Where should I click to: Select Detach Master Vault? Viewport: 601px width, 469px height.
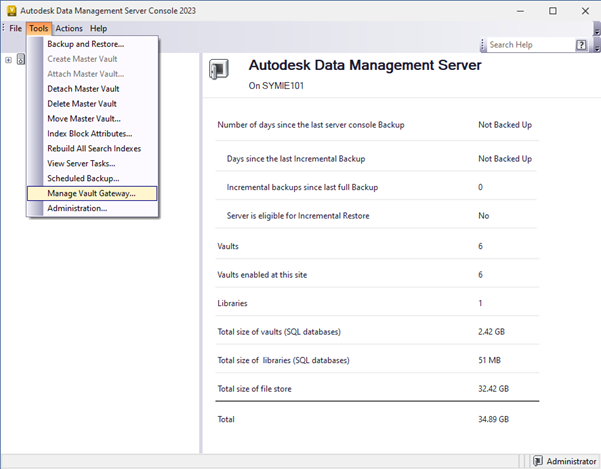pyautogui.click(x=92, y=89)
